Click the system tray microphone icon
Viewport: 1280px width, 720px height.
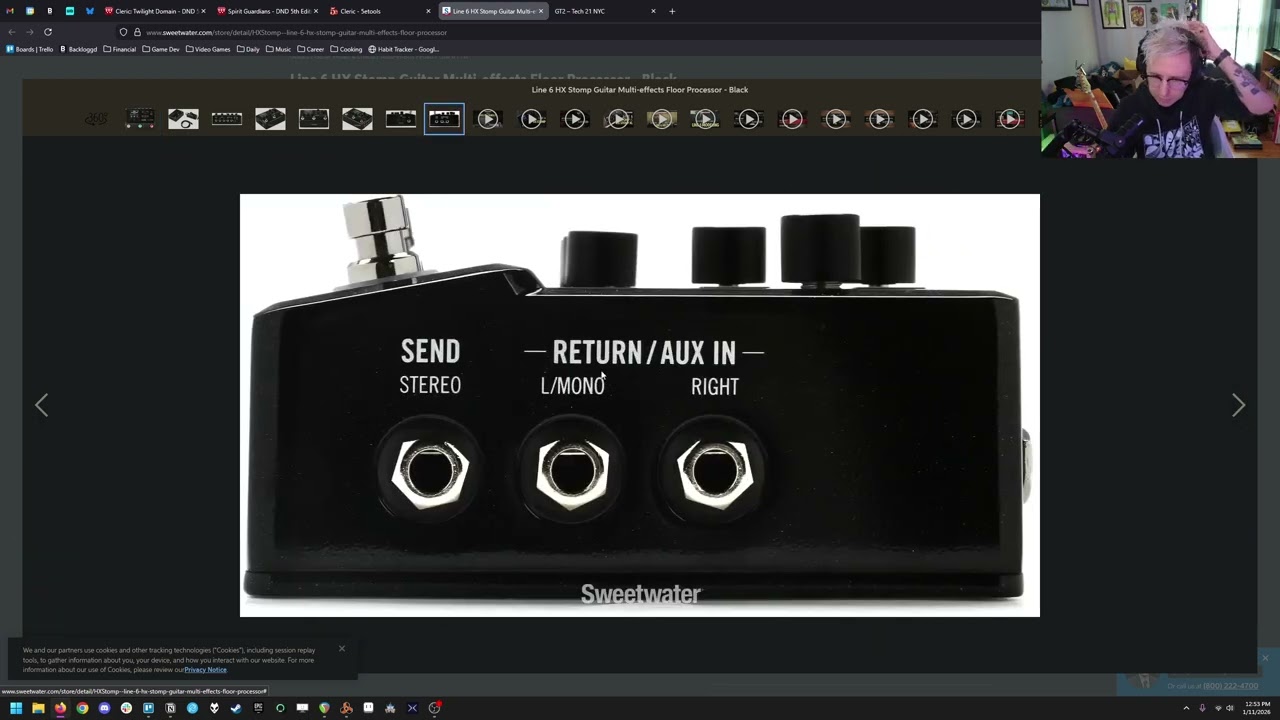tap(1202, 708)
